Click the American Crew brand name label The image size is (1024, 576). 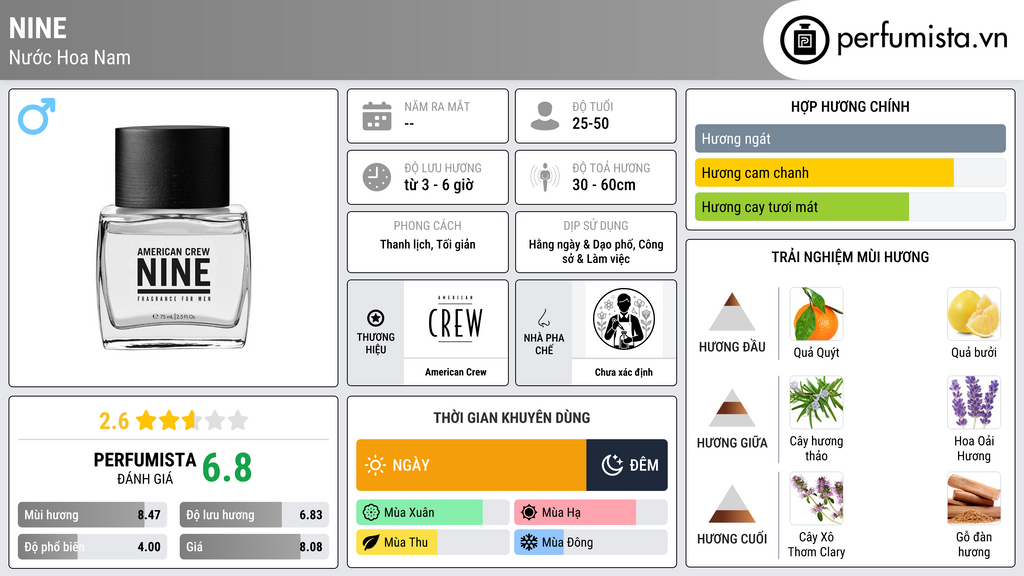pyautogui.click(x=456, y=372)
